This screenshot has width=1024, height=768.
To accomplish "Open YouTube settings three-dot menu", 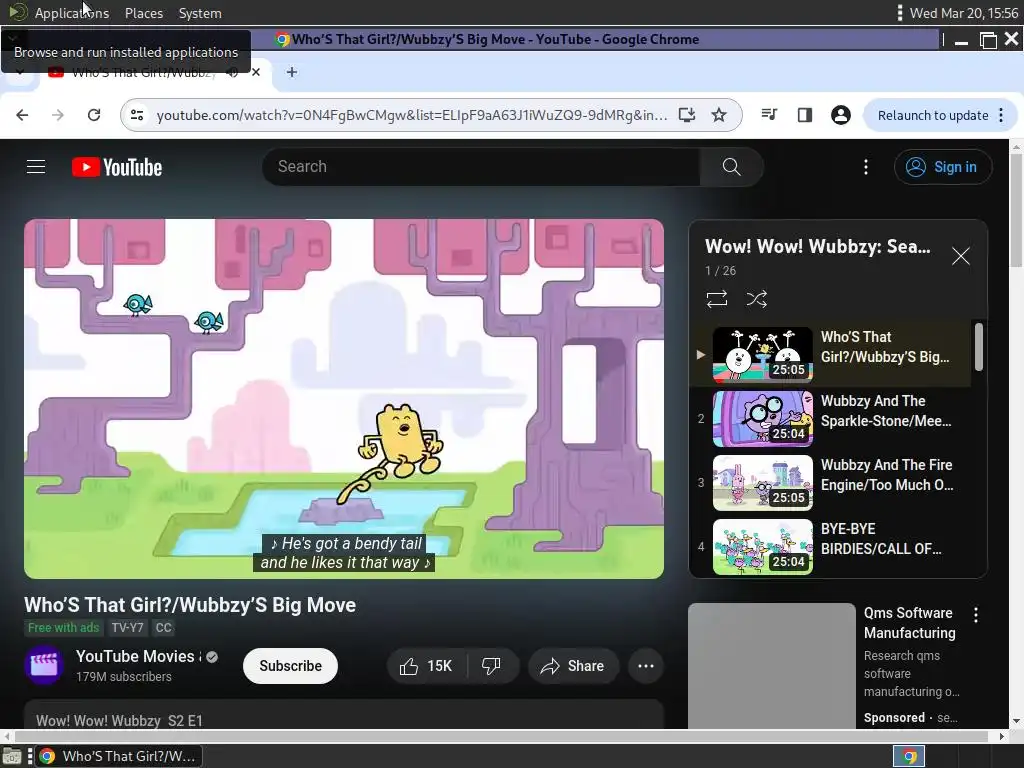I will click(866, 167).
